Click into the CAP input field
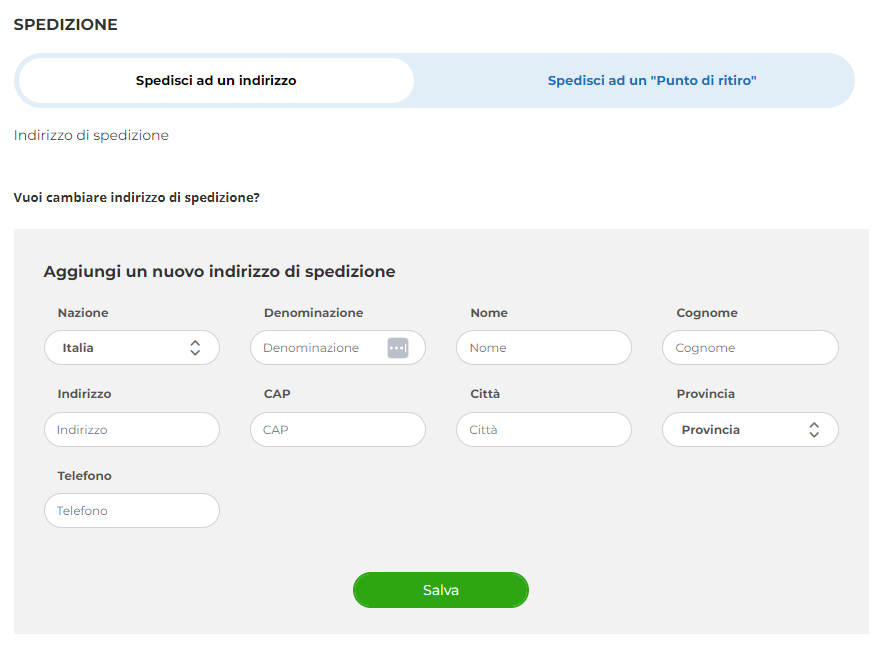The image size is (880, 650). tap(337, 429)
